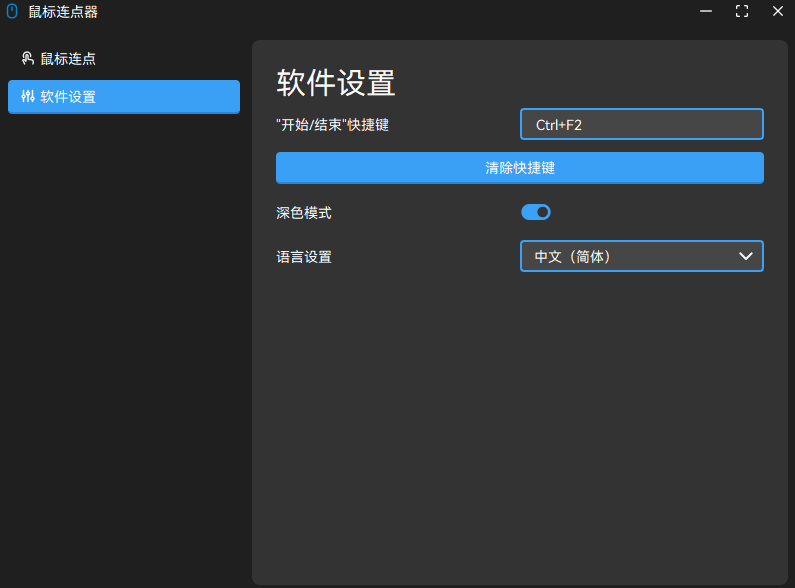Screen dimensions: 795x588
Task: Focus the Ctrl+F2 shortcut input field
Action: tap(641, 124)
